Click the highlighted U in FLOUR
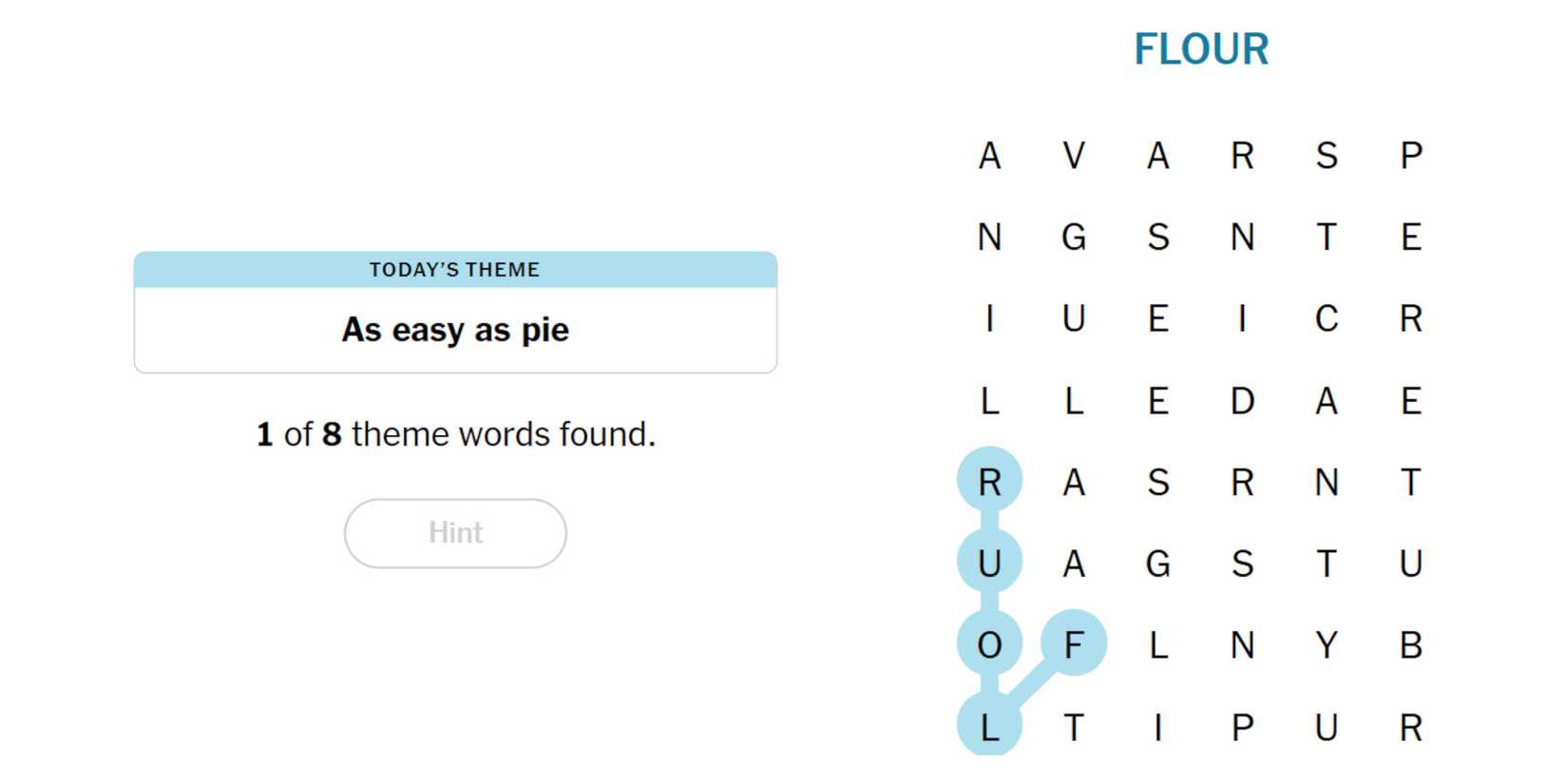1568x784 pixels. click(x=989, y=564)
